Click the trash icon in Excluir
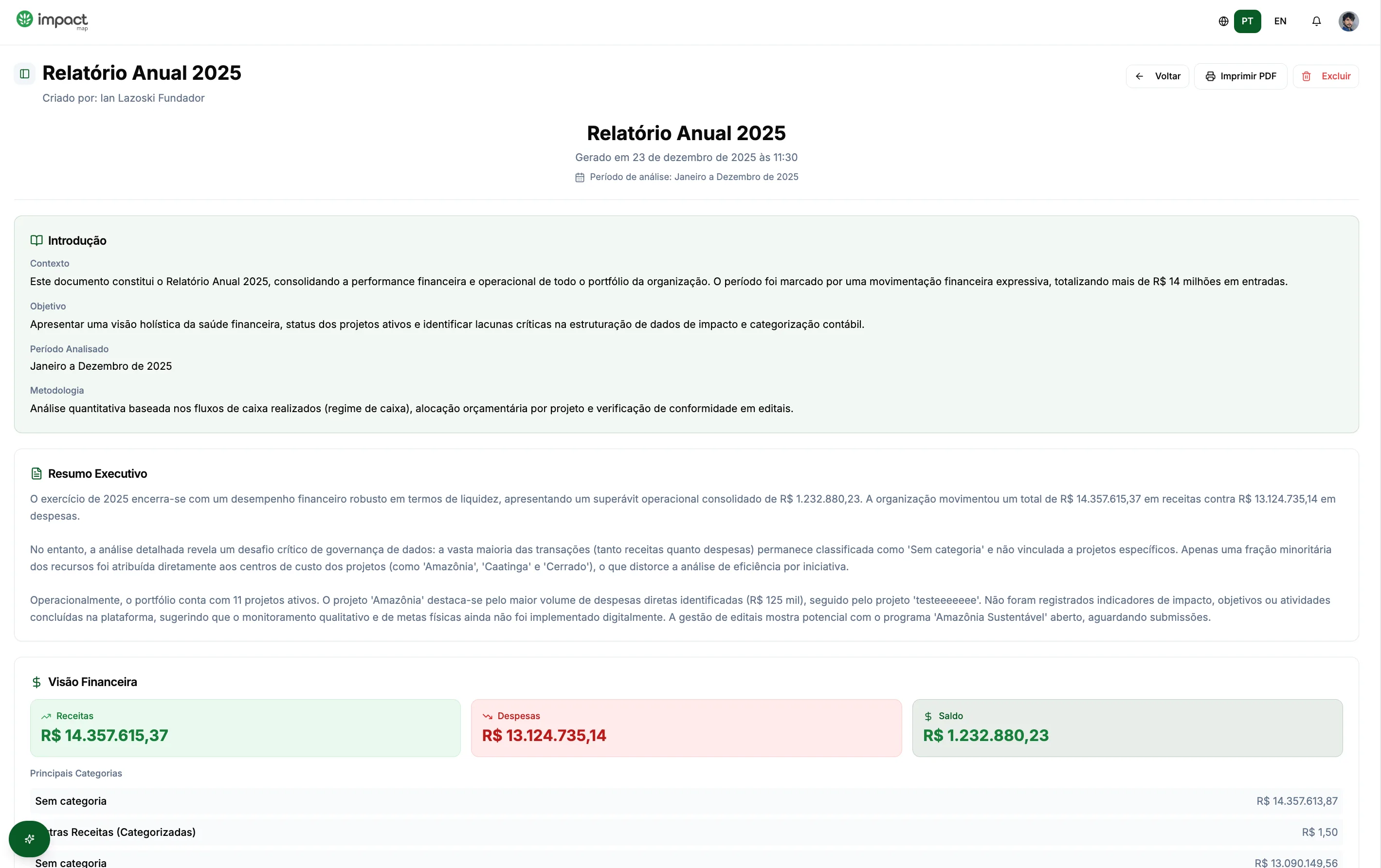This screenshot has height=868, width=1381. coord(1307,76)
